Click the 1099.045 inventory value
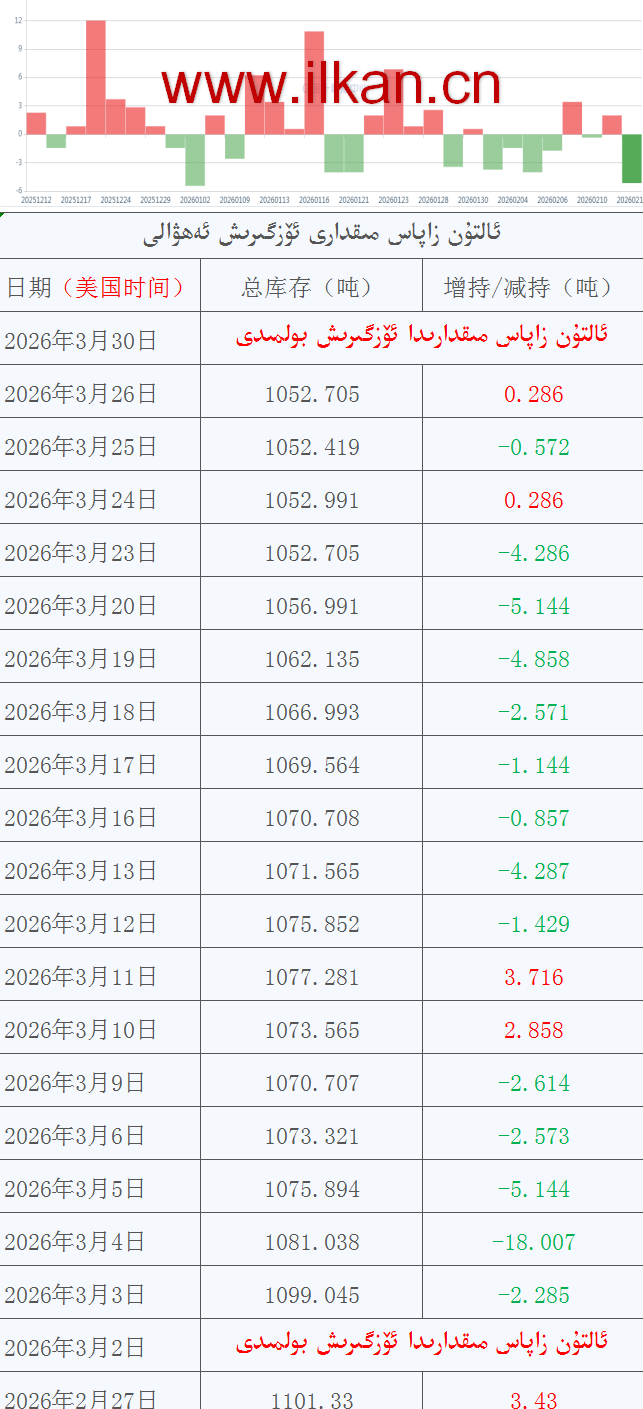The image size is (643, 1409). pos(311,1295)
